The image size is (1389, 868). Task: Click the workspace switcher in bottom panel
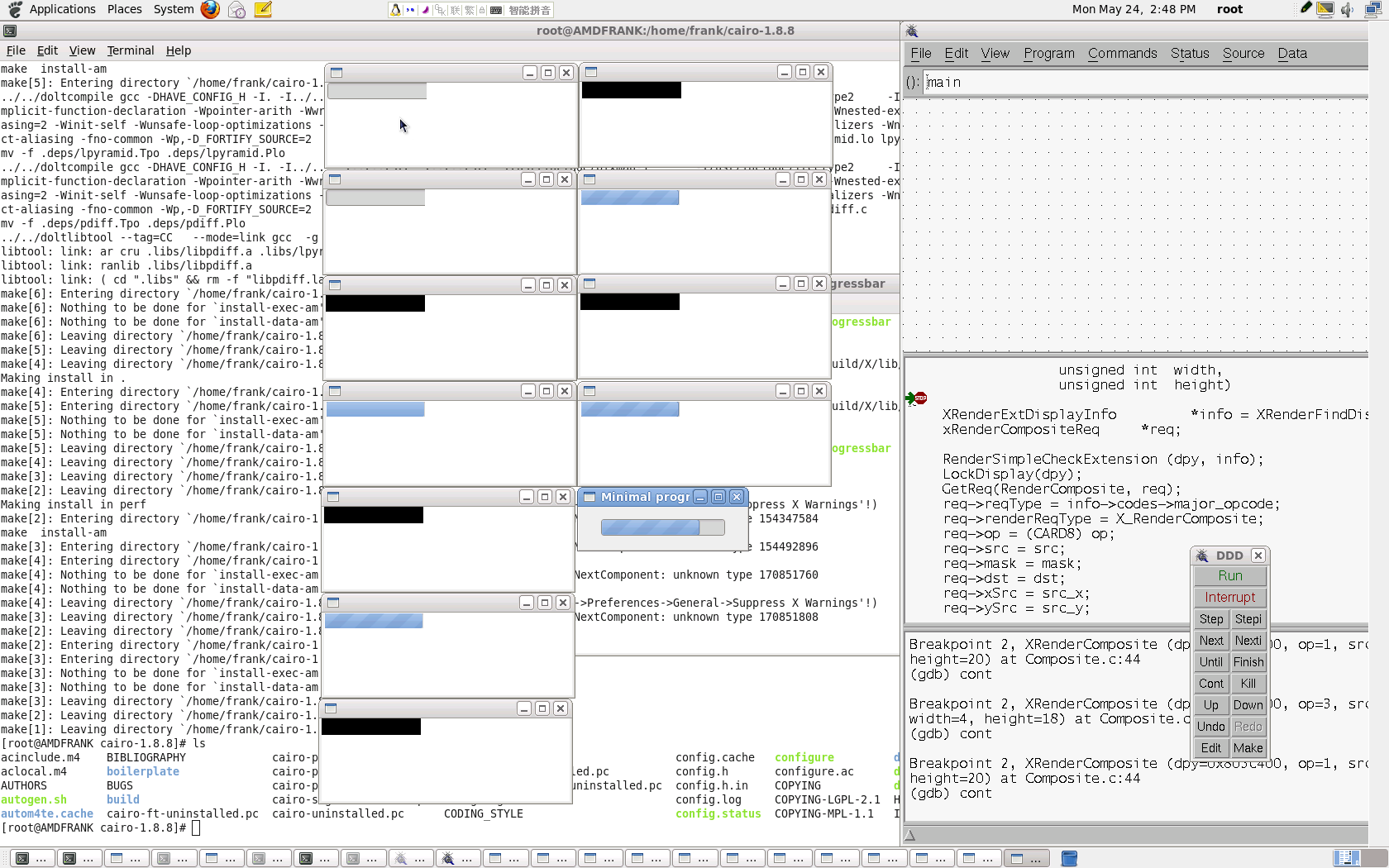click(1346, 858)
